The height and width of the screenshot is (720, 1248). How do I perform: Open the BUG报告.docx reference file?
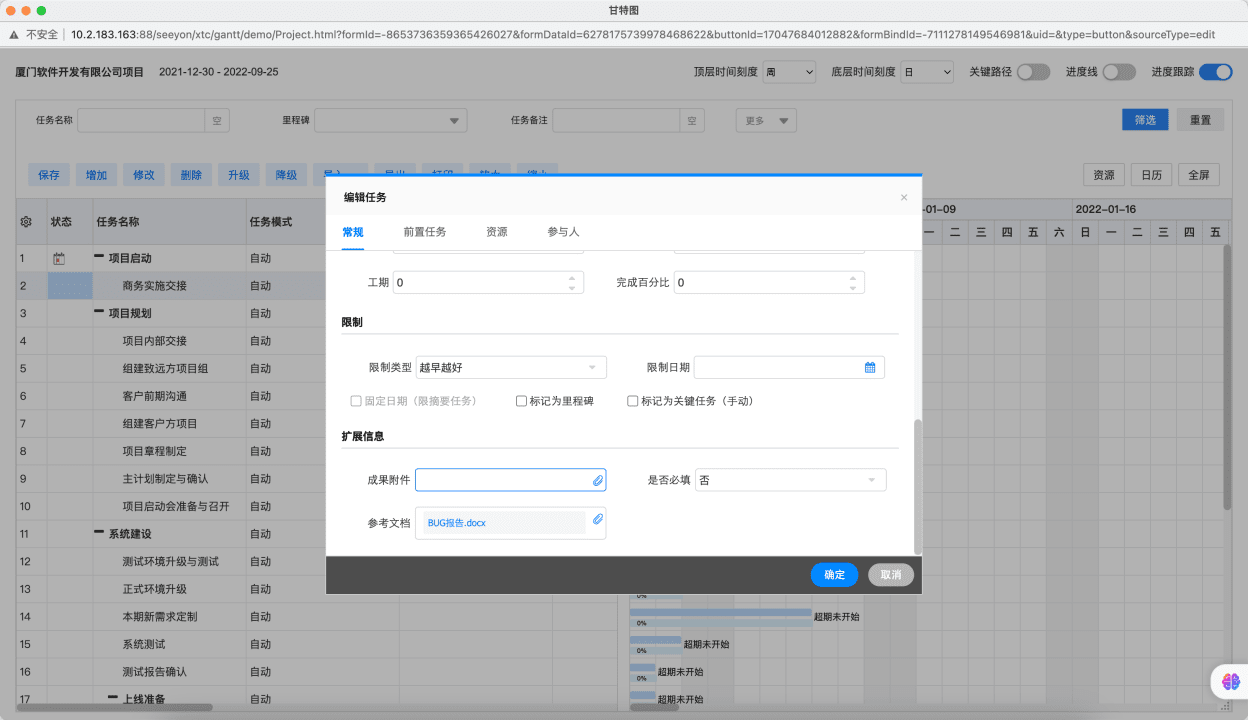[457, 523]
